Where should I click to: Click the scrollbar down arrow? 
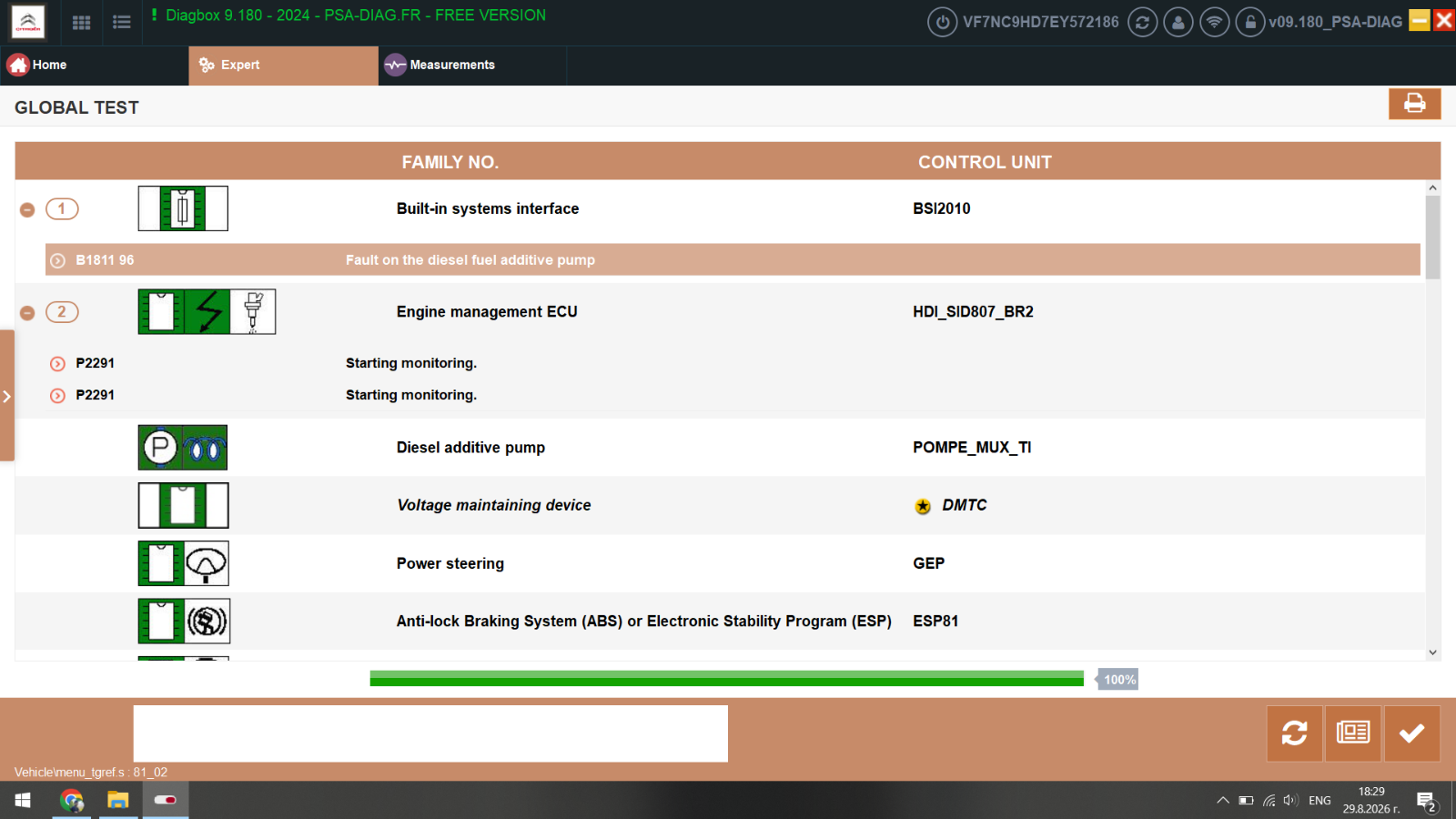point(1433,652)
